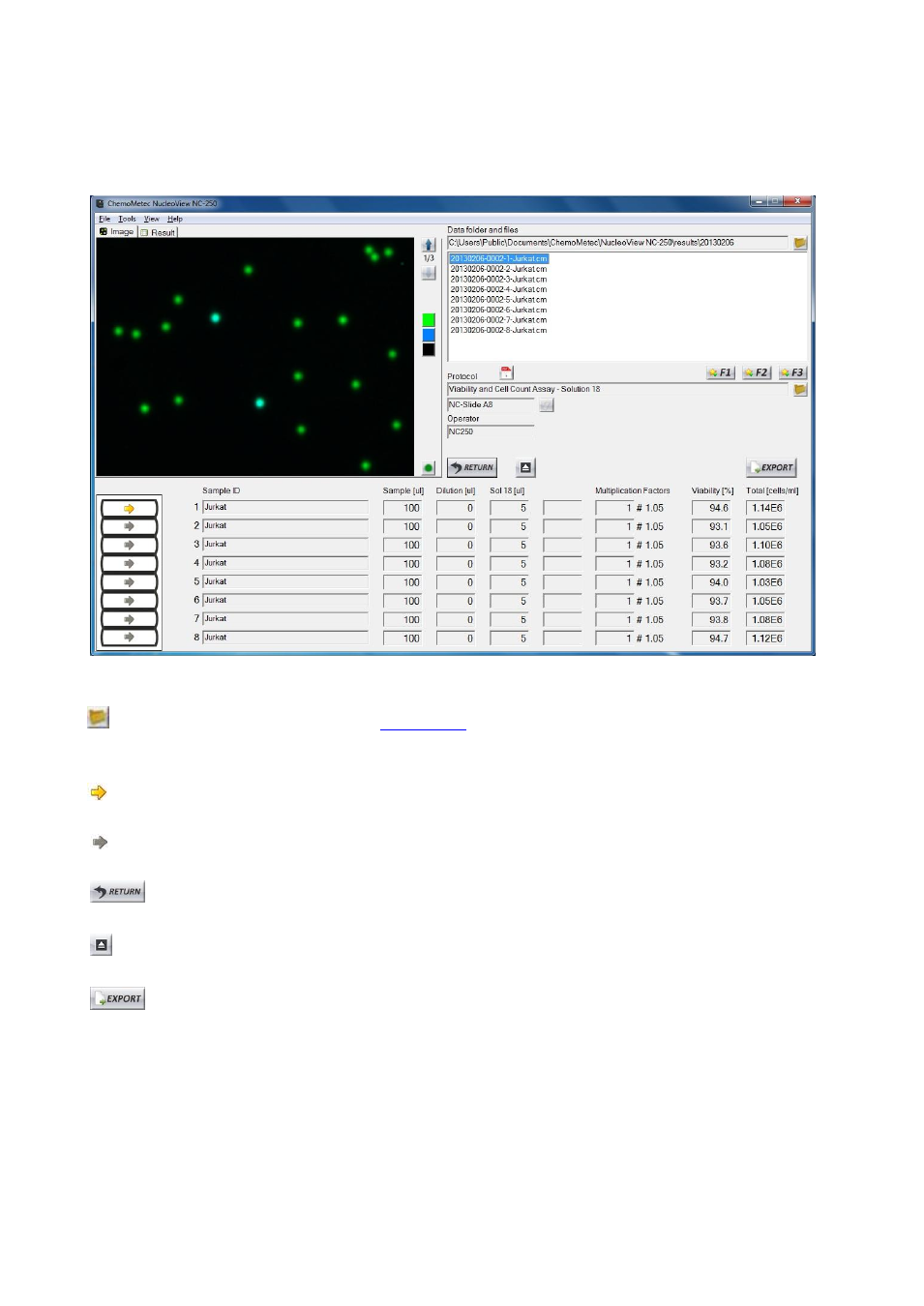924x1306 pixels.
Task: Open the data folder browse icon
Action: (800, 244)
